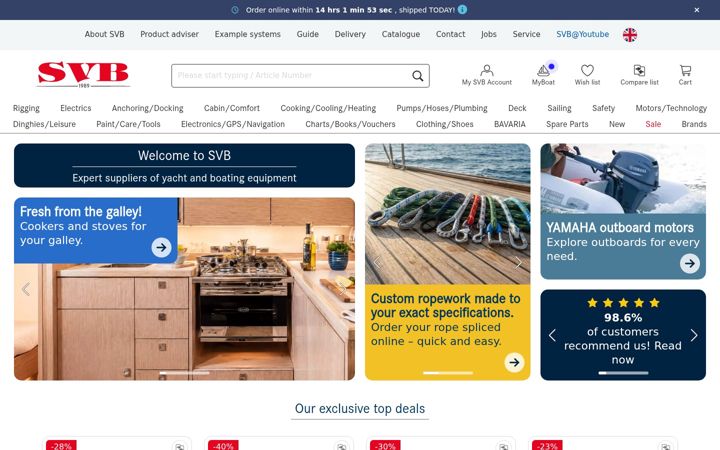Open the Service link
Image resolution: width=720 pixels, height=450 pixels.
click(526, 34)
